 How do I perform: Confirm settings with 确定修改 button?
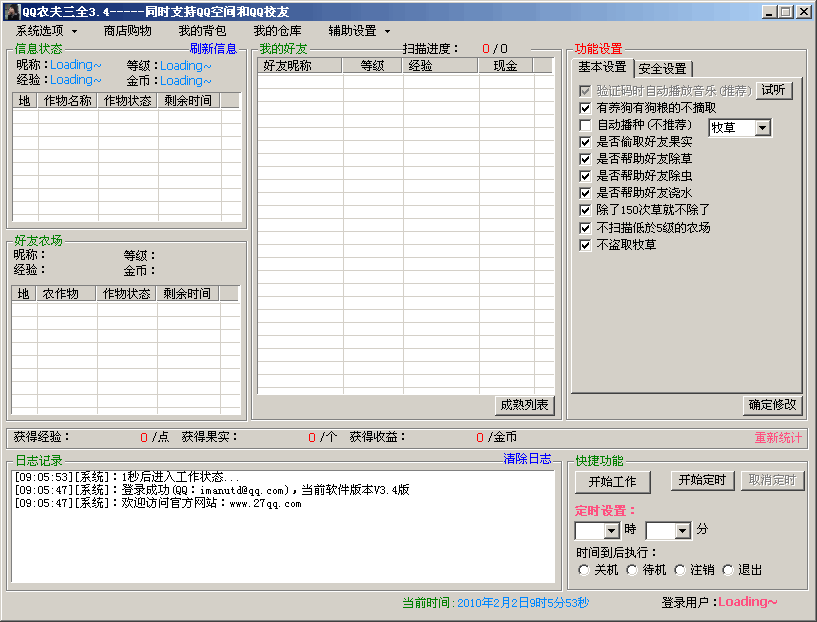(x=772, y=405)
